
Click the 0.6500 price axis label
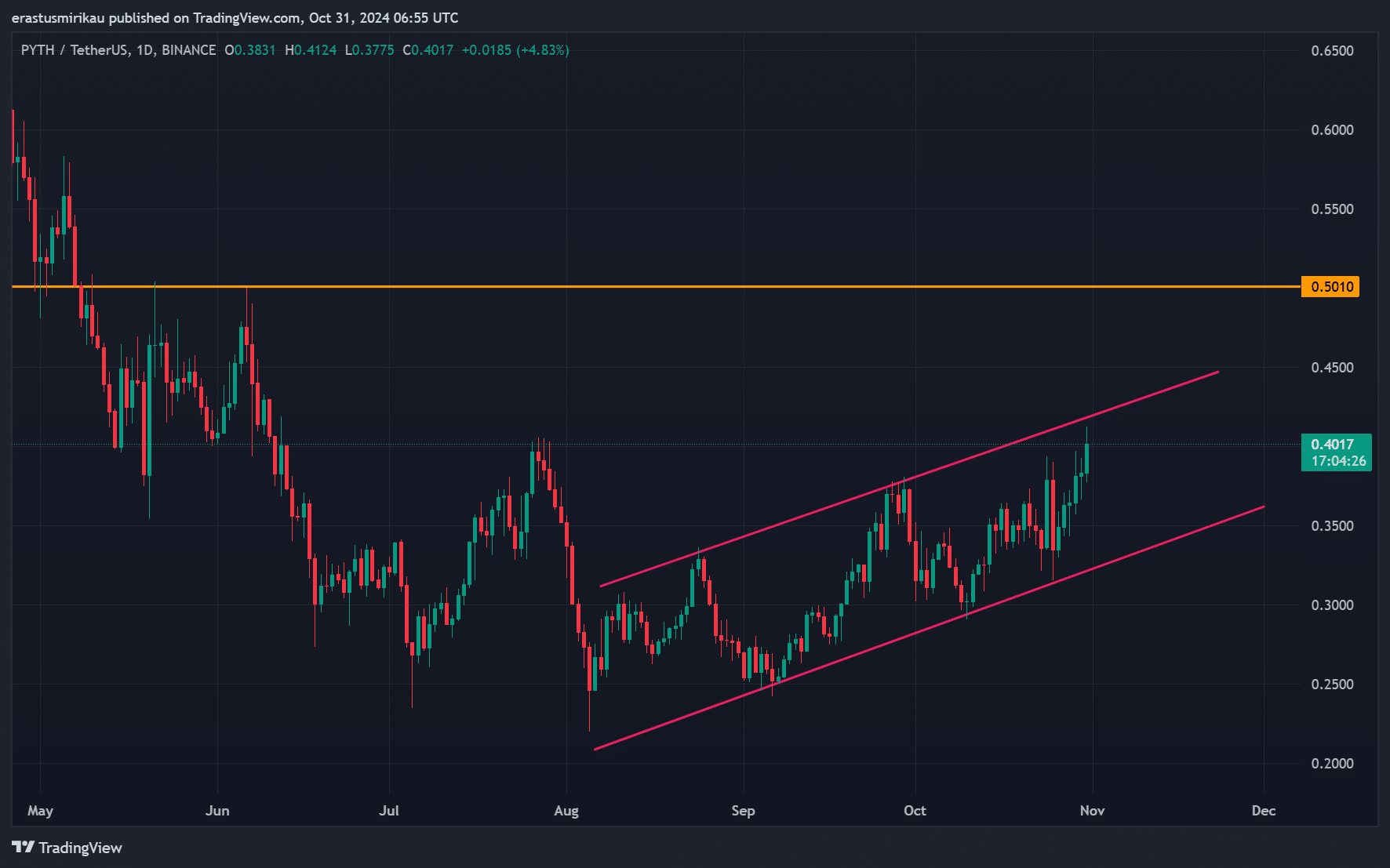click(x=1332, y=51)
